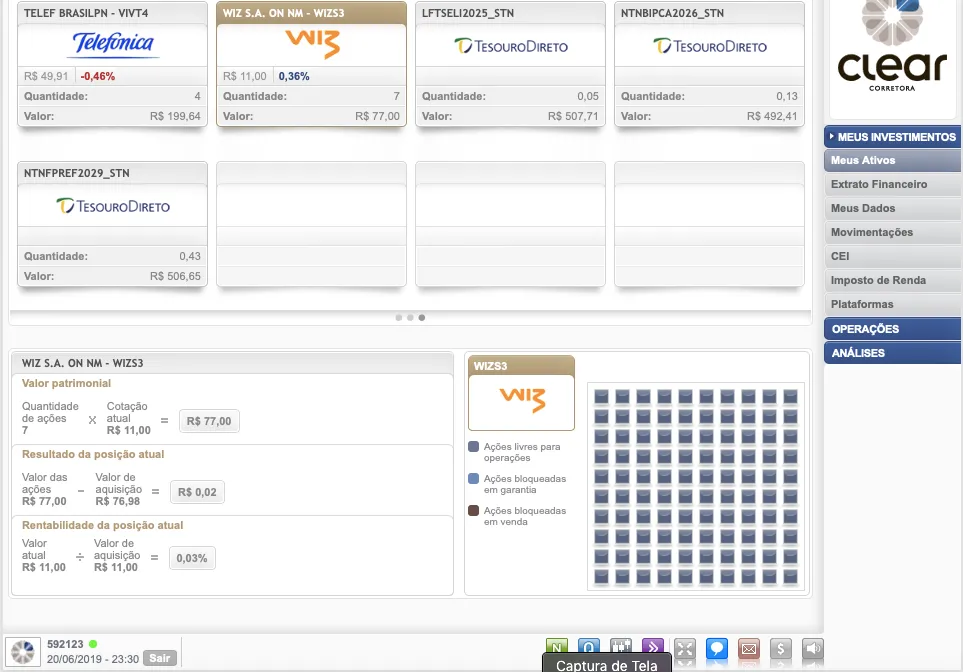Viewport: 963px width, 672px height.
Task: Expand the OPERAÇÕES section
Action: [892, 329]
